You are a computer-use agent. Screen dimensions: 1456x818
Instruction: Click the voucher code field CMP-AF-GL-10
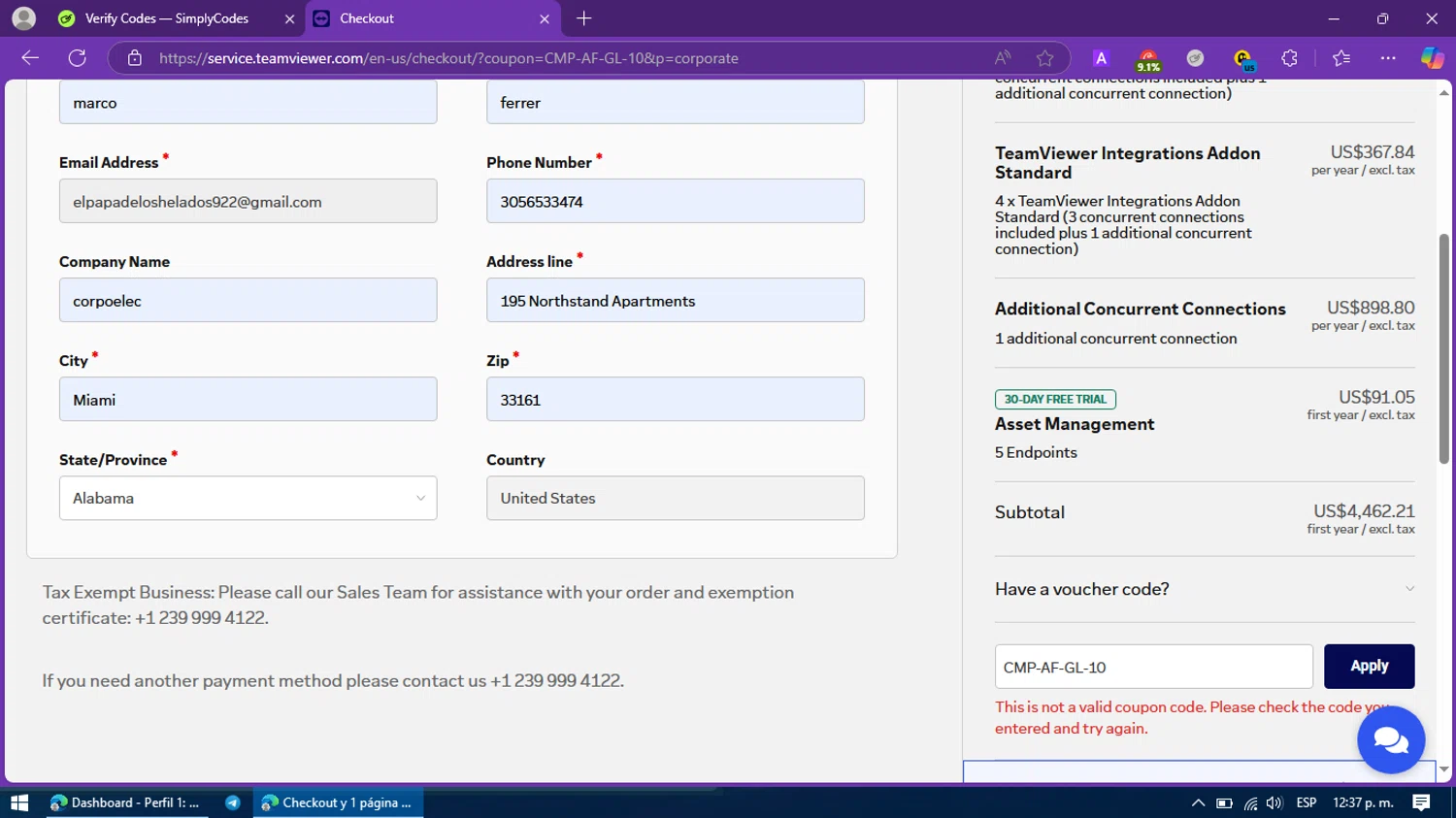[x=1154, y=667]
